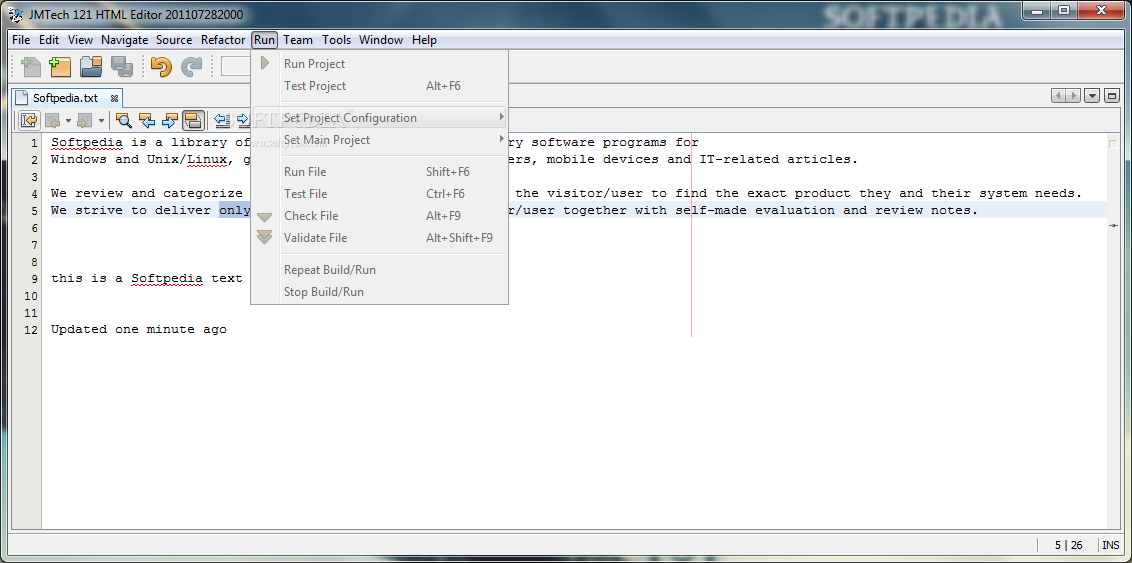Click the editor Back navigation icon

coord(52,120)
